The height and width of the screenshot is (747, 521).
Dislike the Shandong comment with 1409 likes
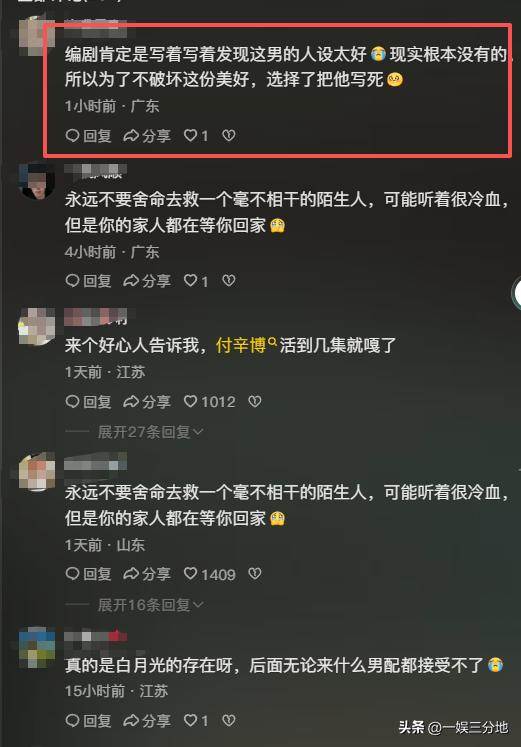pyautogui.click(x=255, y=574)
